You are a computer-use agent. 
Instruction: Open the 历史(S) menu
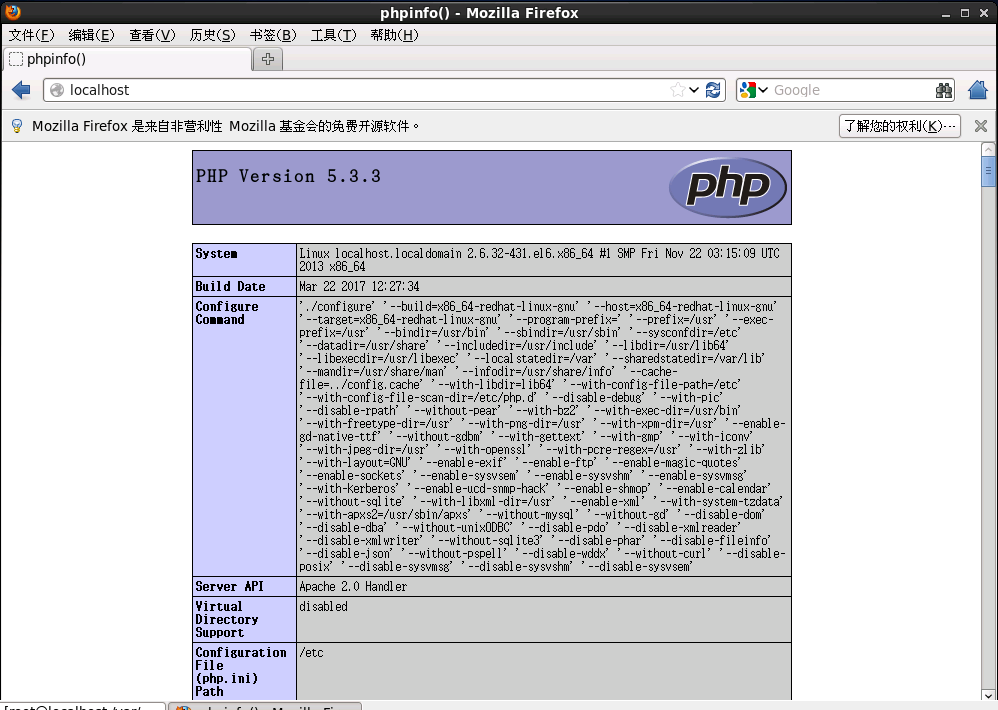tap(212, 35)
